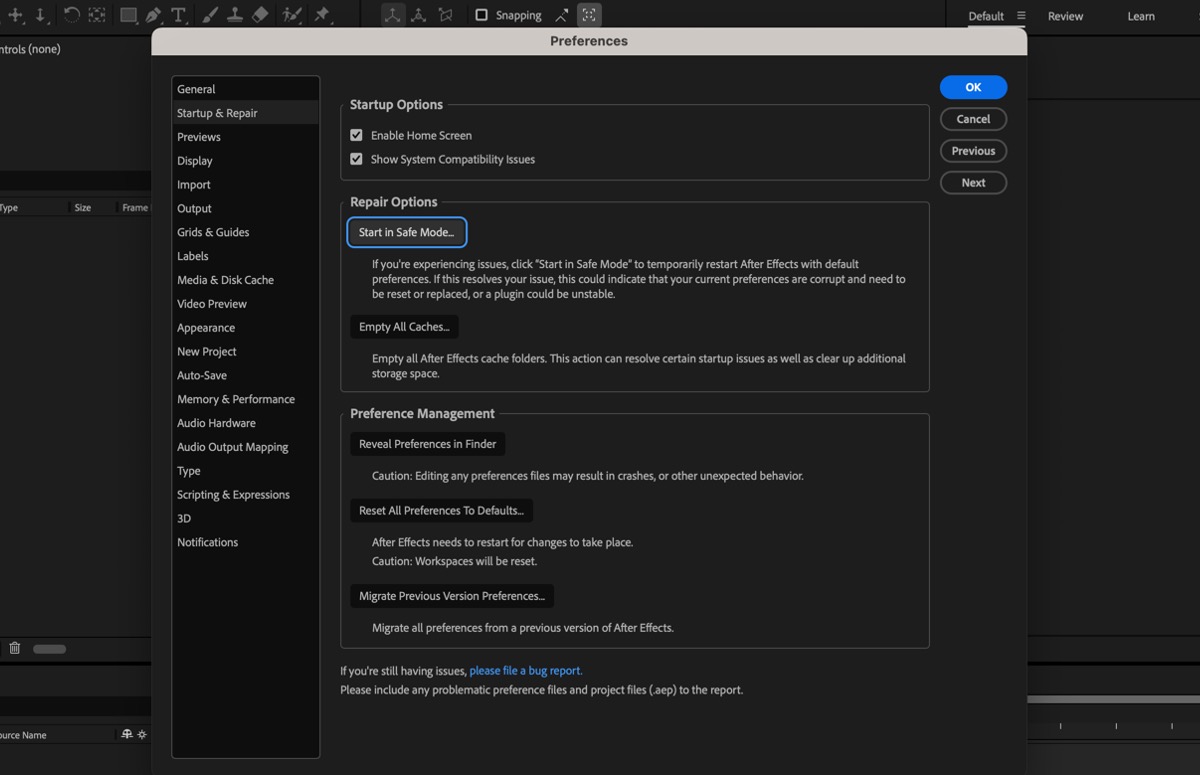The height and width of the screenshot is (775, 1200).
Task: Toggle Enable Home Screen checkbox
Action: [356, 135]
